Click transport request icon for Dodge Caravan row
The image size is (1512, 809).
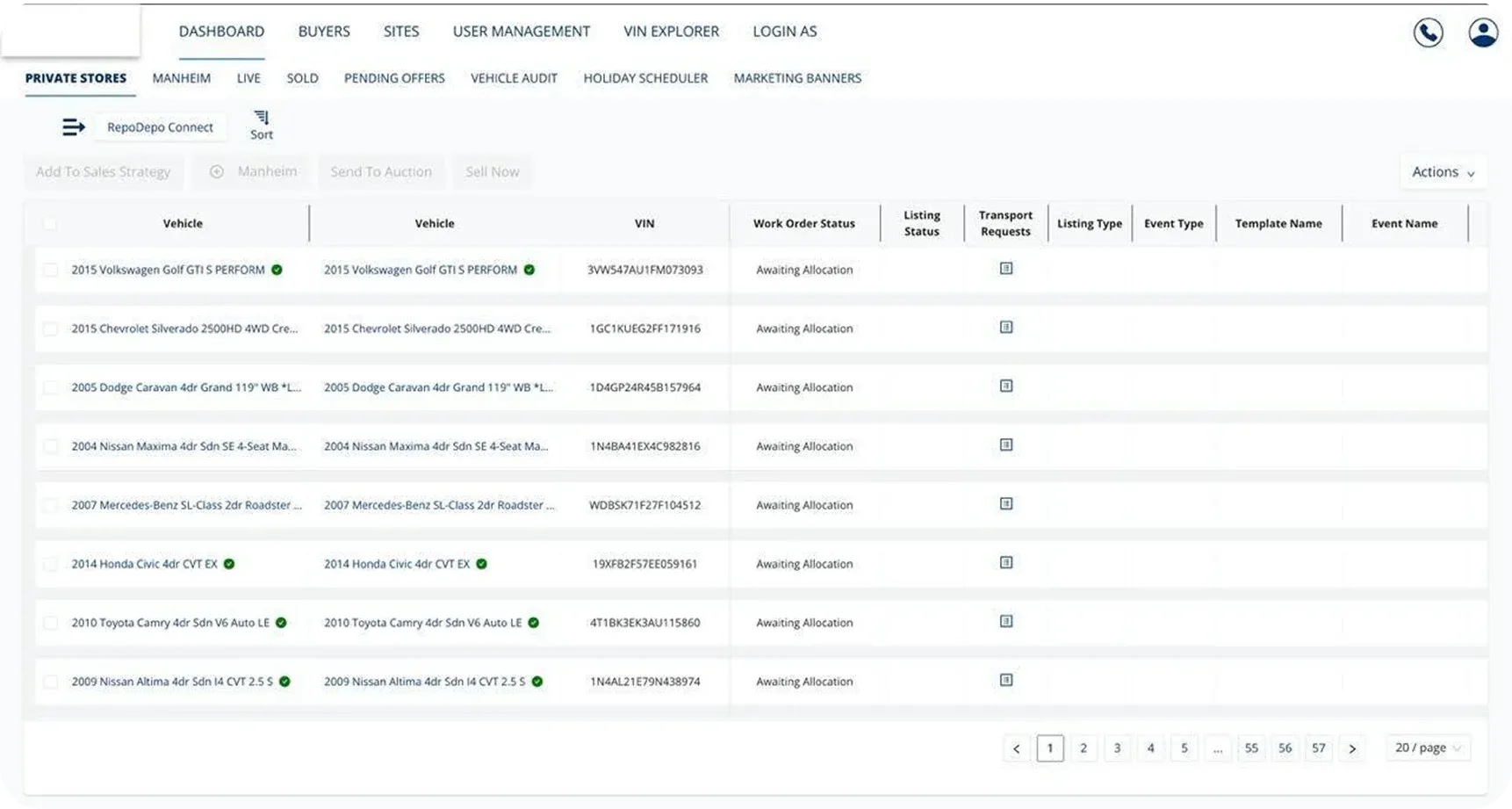(x=1006, y=386)
